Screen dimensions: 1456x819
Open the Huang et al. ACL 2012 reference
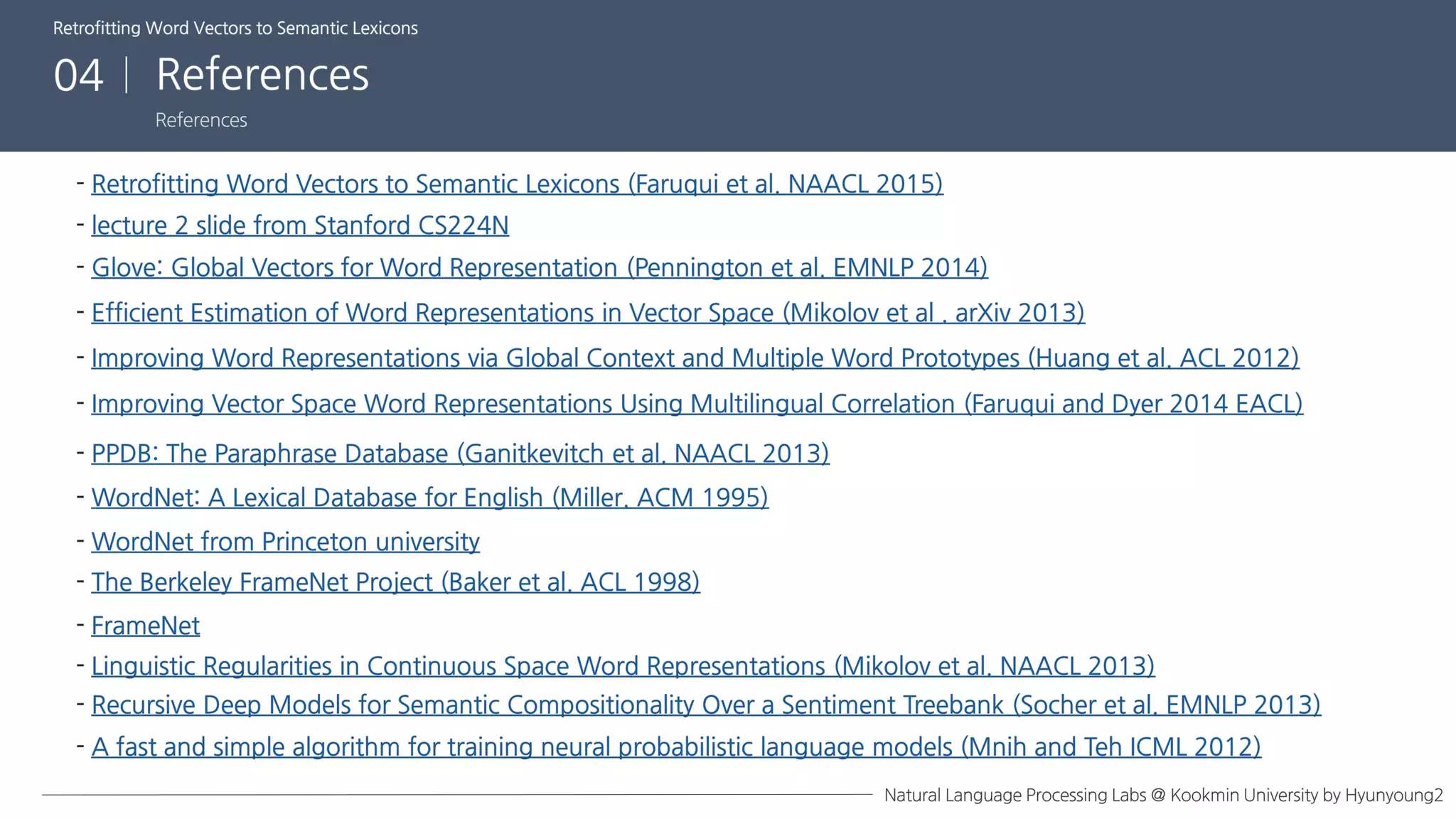point(695,358)
